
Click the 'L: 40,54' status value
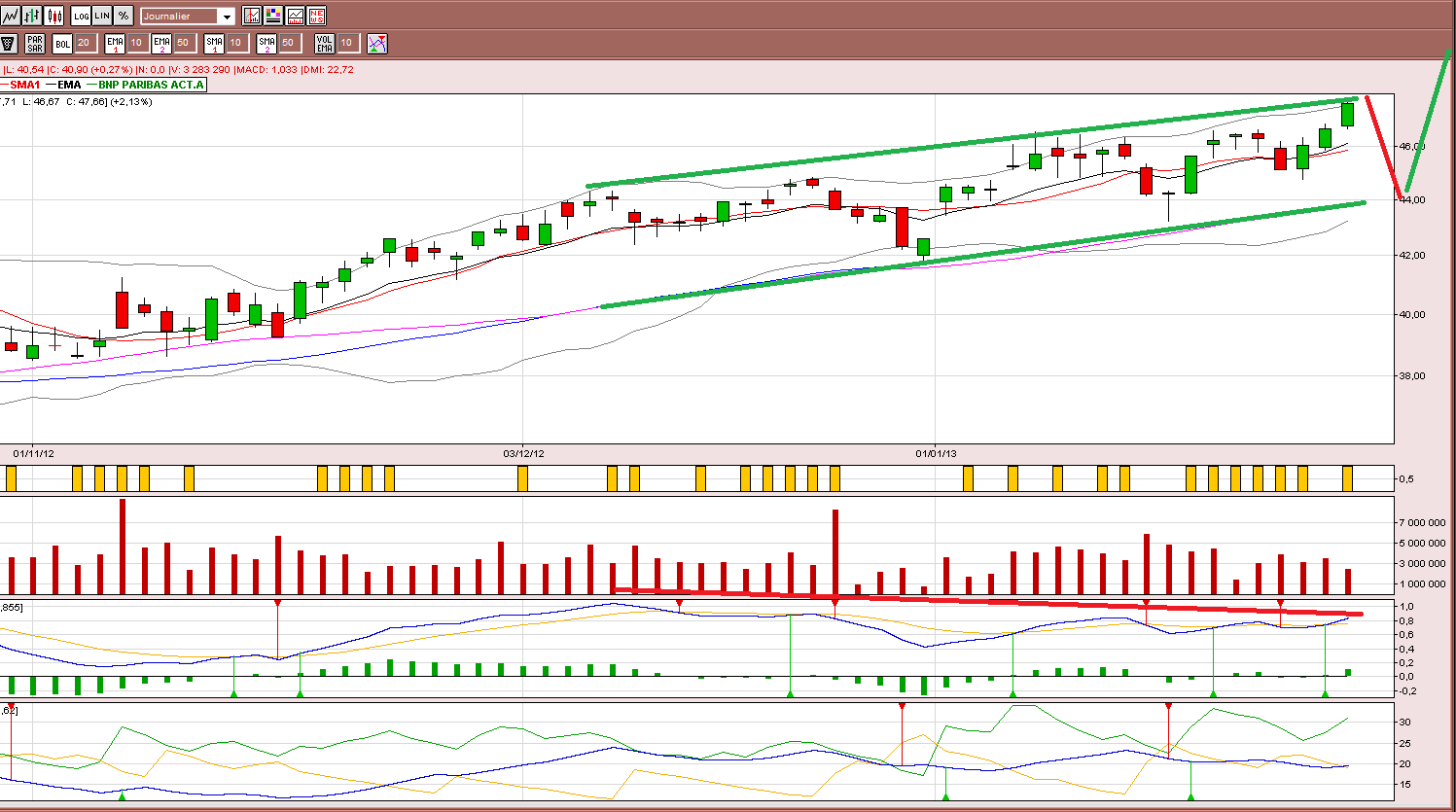click(23, 70)
